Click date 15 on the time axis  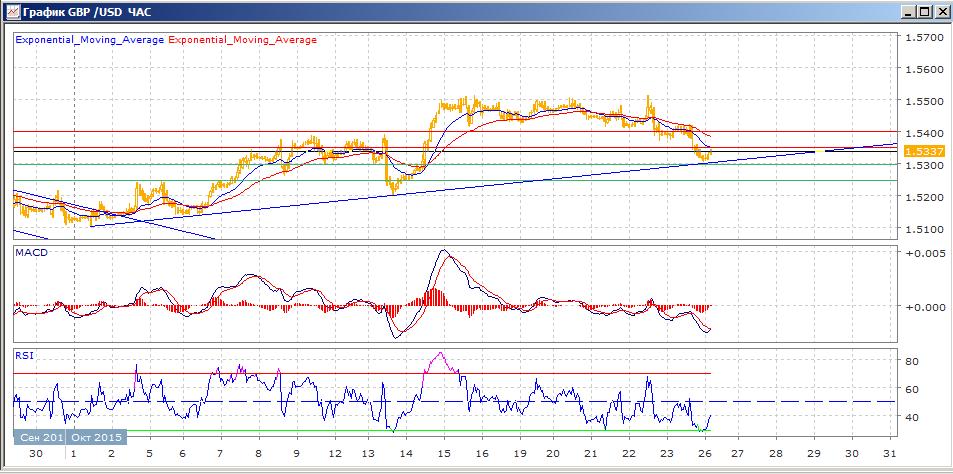point(444,453)
